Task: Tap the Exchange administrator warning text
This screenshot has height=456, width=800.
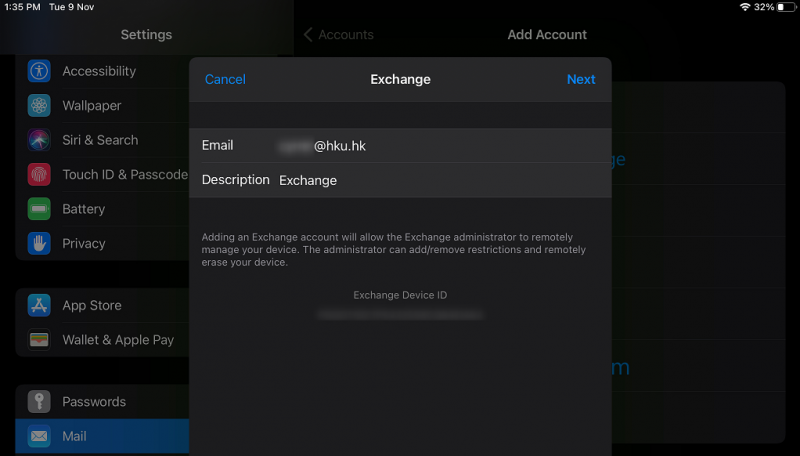Action: coord(393,249)
